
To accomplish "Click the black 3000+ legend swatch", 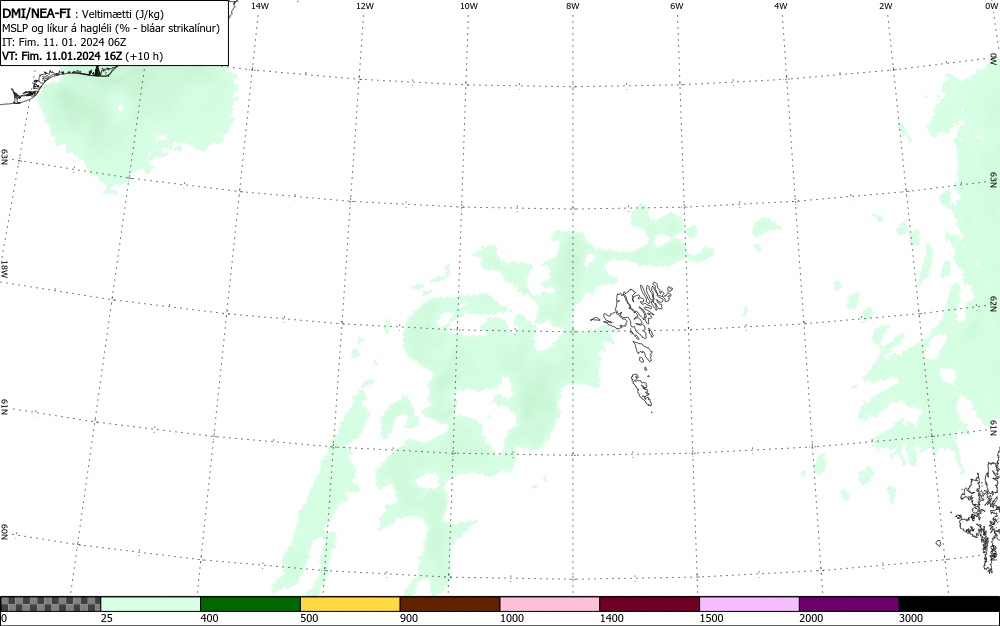I will tap(949, 604).
